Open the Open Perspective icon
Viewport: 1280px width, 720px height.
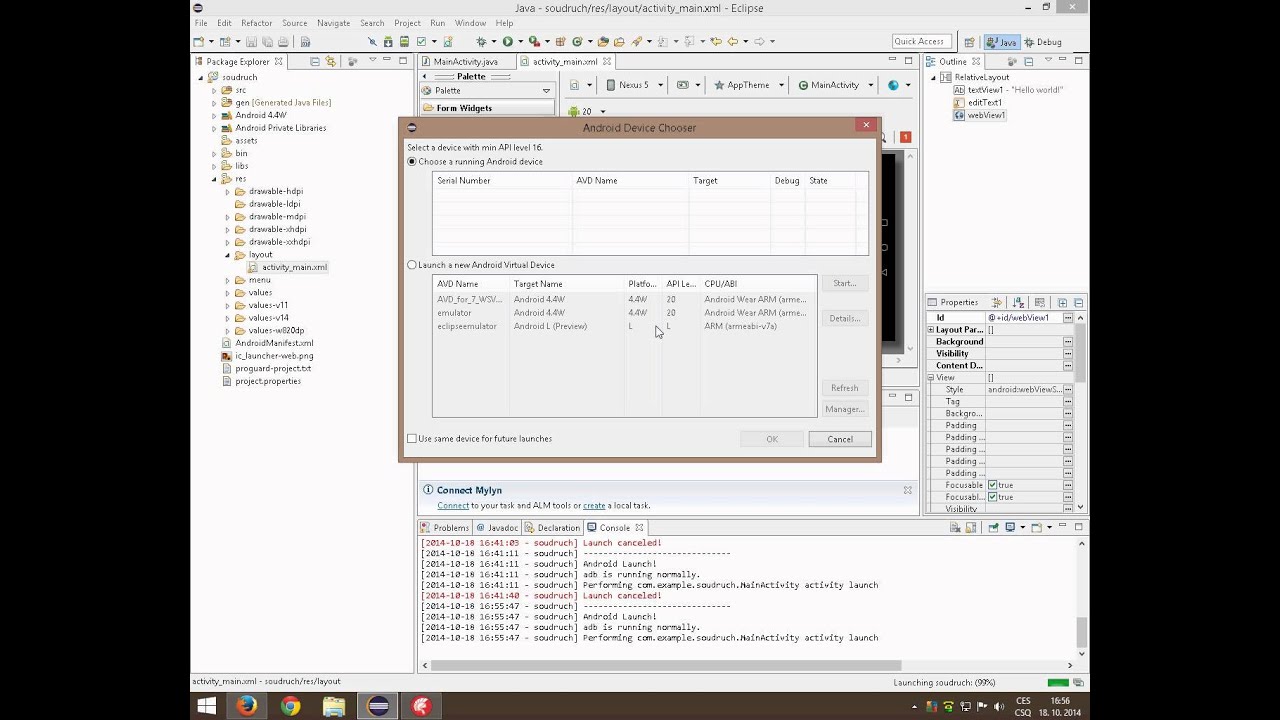(x=969, y=42)
